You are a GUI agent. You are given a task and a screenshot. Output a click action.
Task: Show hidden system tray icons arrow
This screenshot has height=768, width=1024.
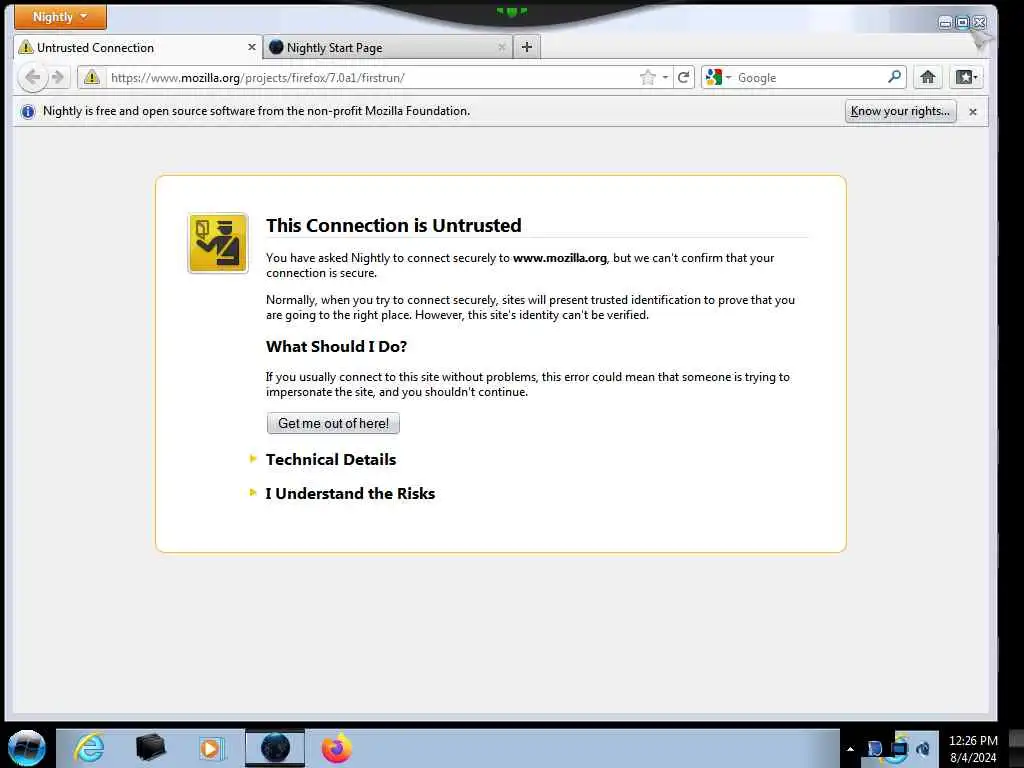tap(850, 749)
